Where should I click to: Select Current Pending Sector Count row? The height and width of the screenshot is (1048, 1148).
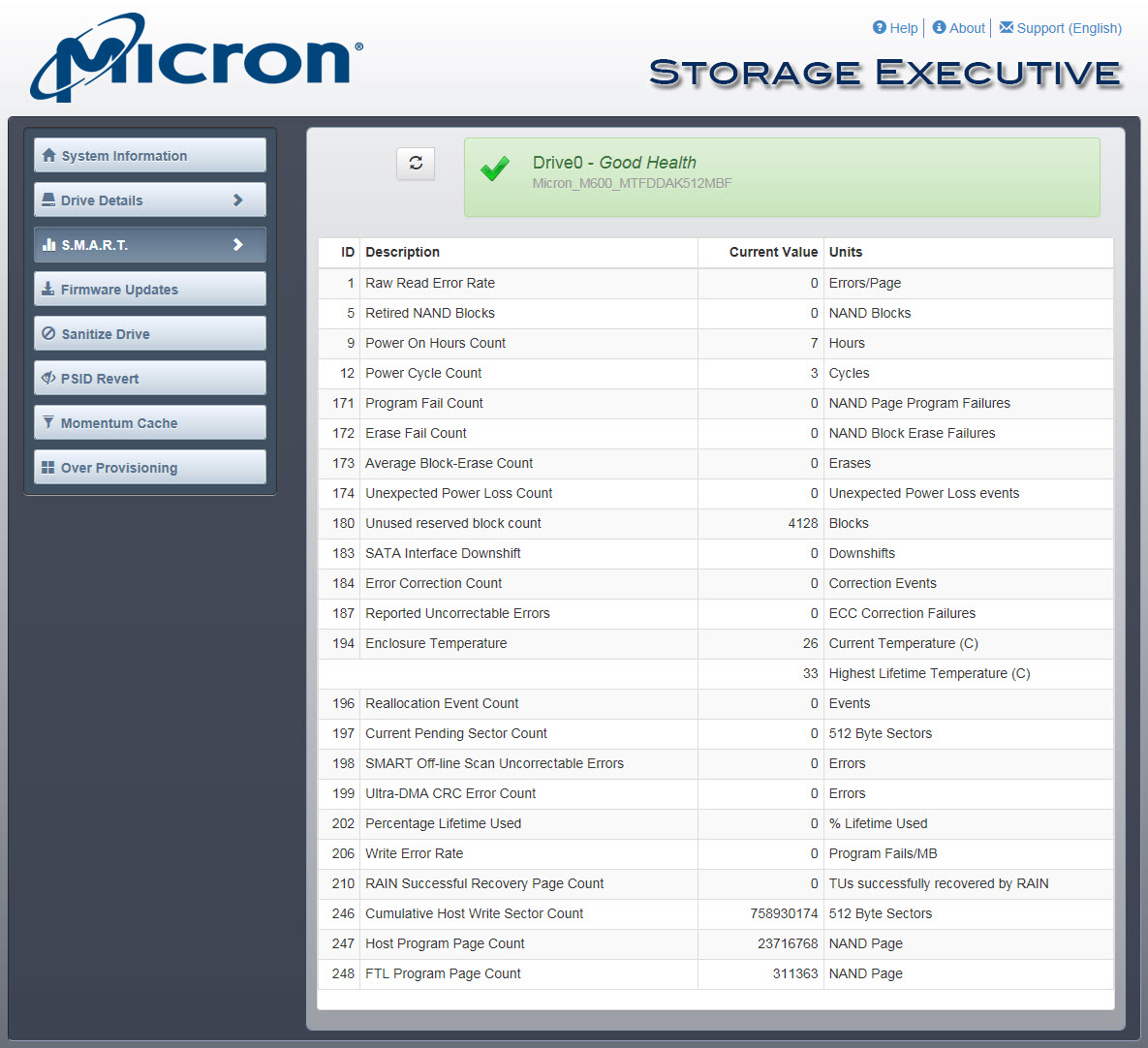(716, 733)
